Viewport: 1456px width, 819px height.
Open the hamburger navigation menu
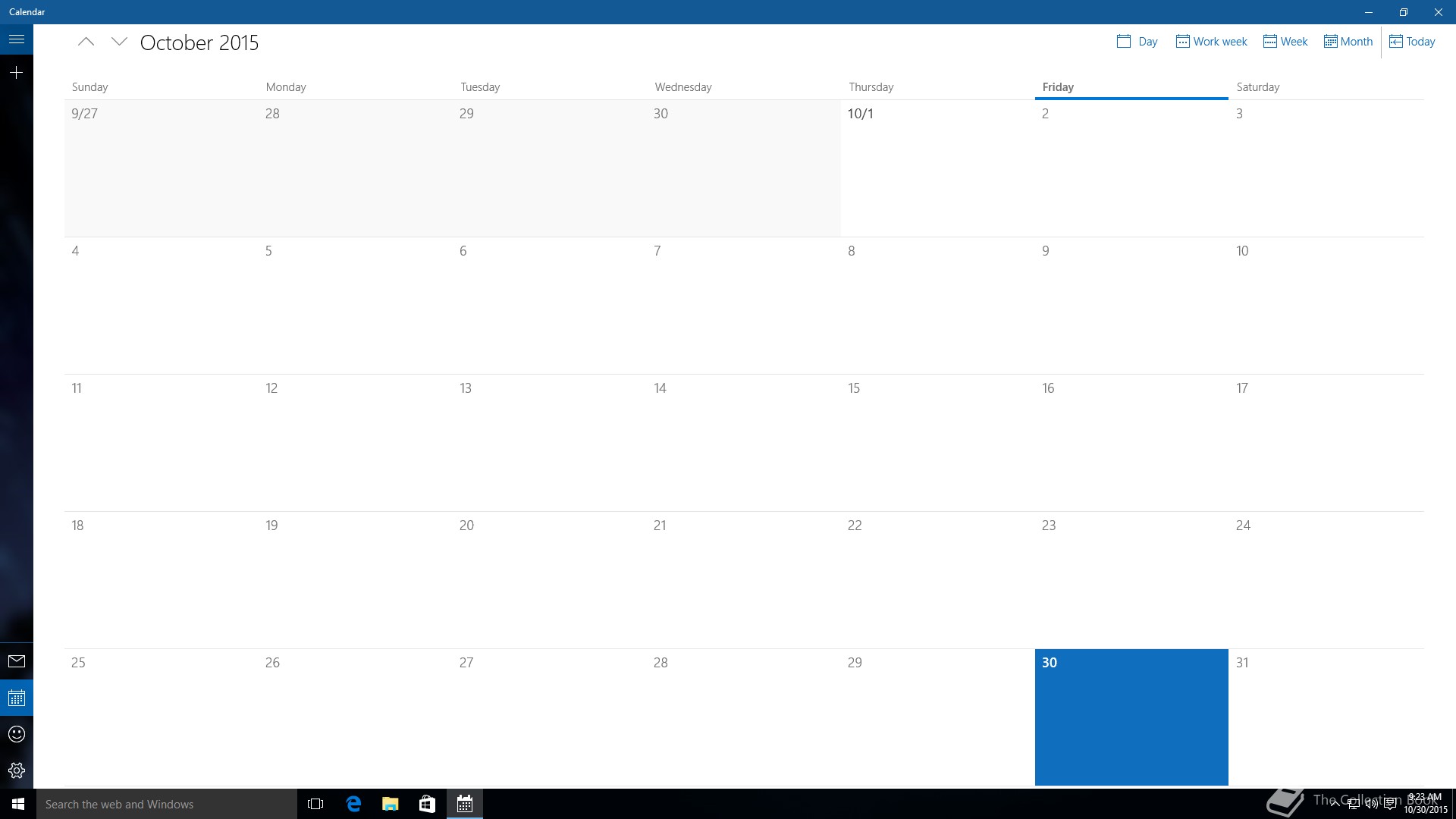tap(17, 39)
